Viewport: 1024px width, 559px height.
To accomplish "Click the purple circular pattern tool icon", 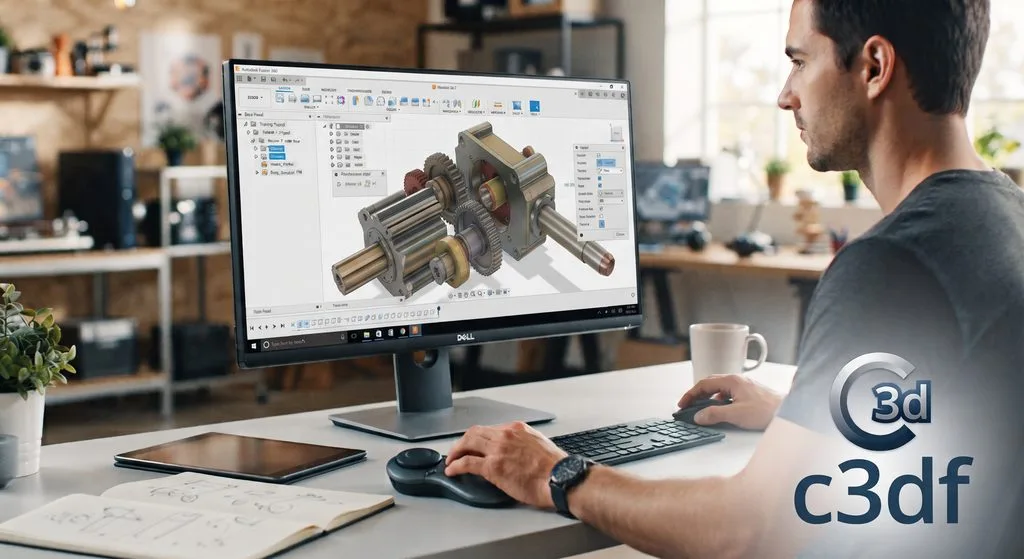I will 341,100.
